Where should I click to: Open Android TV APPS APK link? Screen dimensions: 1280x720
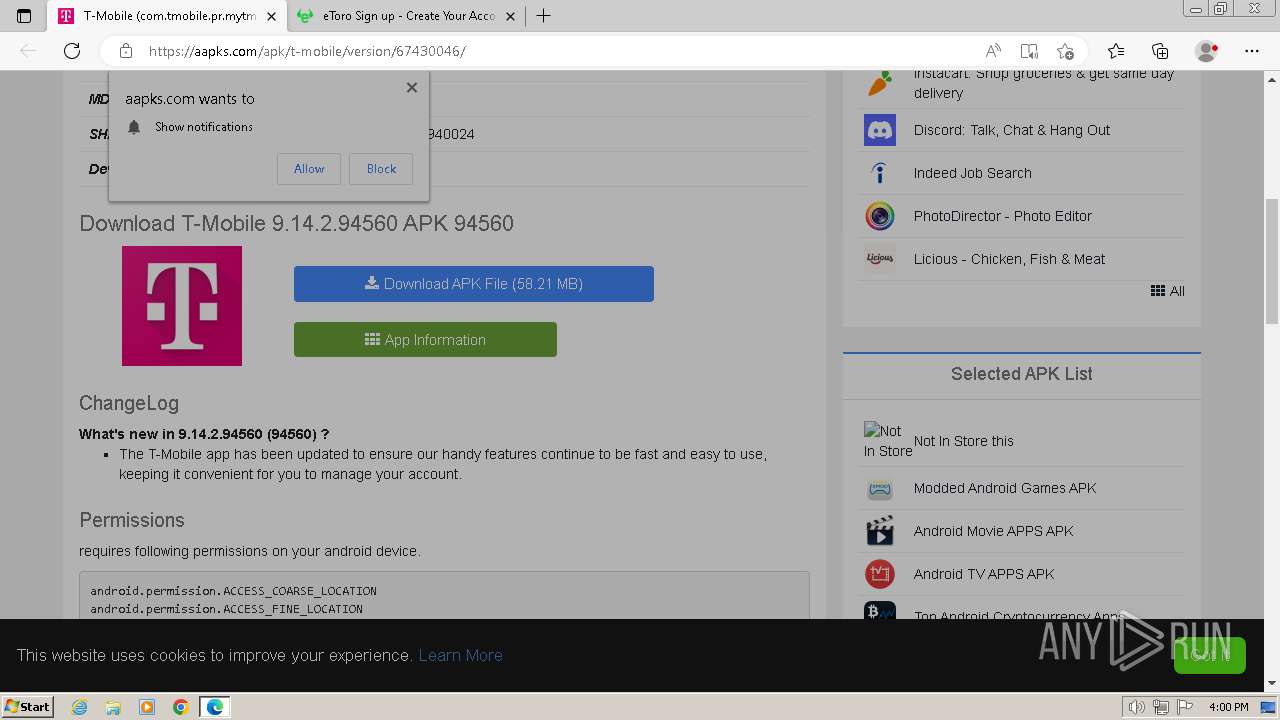[984, 574]
